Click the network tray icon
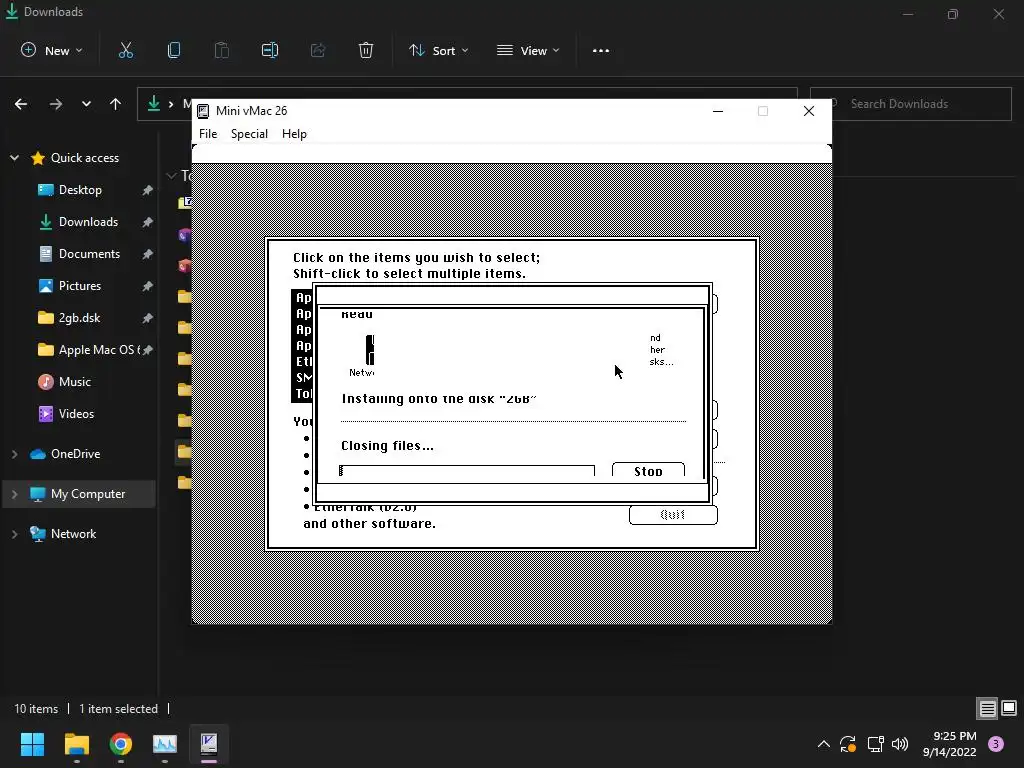 (875, 744)
